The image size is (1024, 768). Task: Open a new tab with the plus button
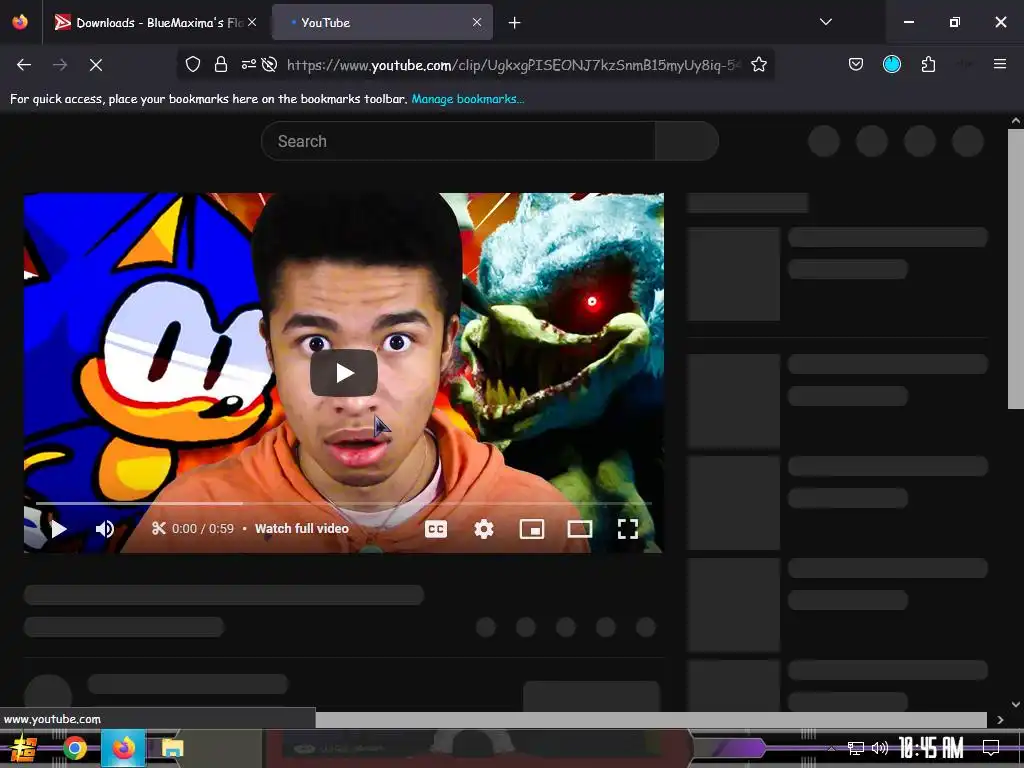coord(515,23)
